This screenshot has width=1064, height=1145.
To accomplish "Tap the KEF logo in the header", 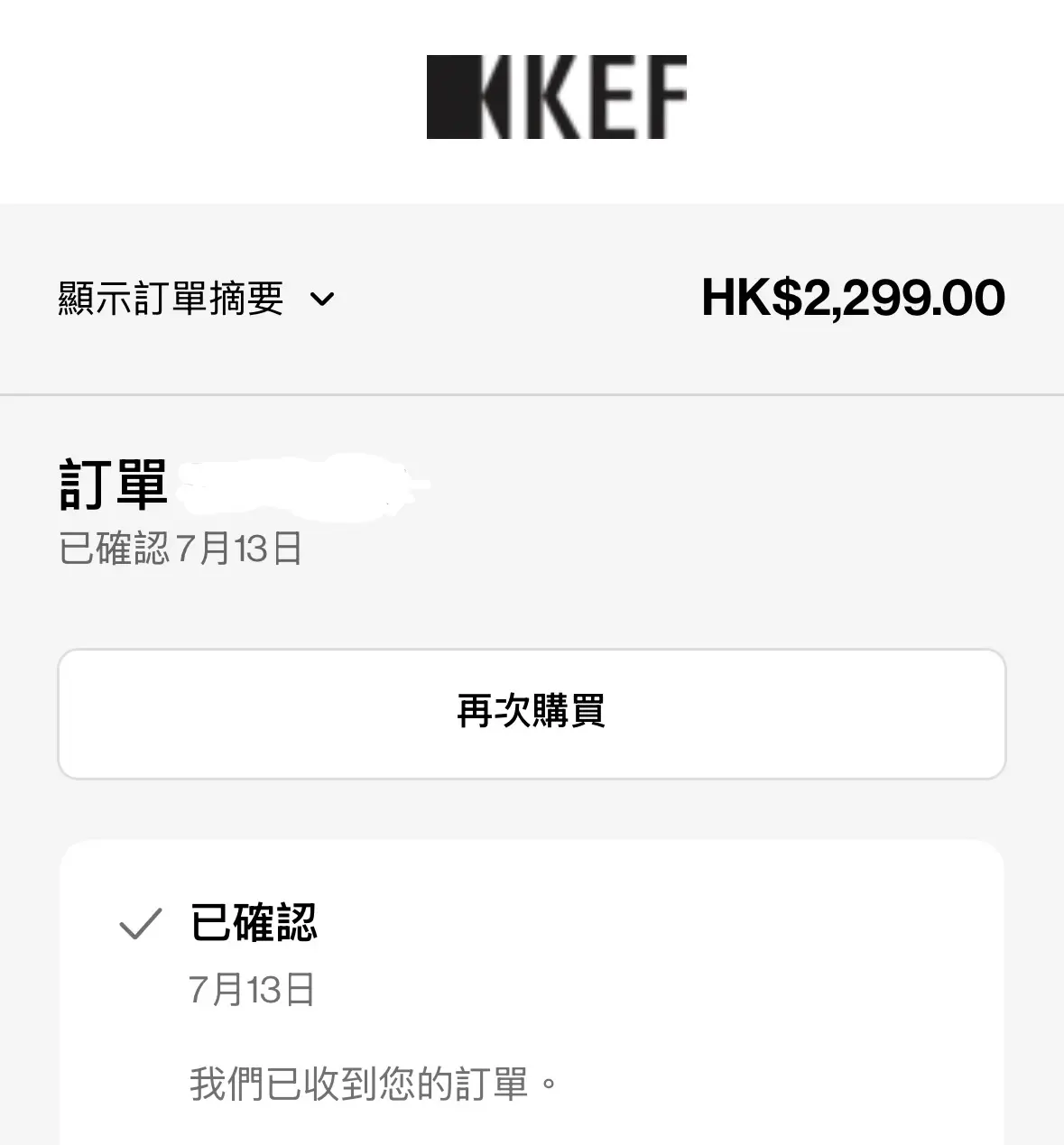I will 557,97.
